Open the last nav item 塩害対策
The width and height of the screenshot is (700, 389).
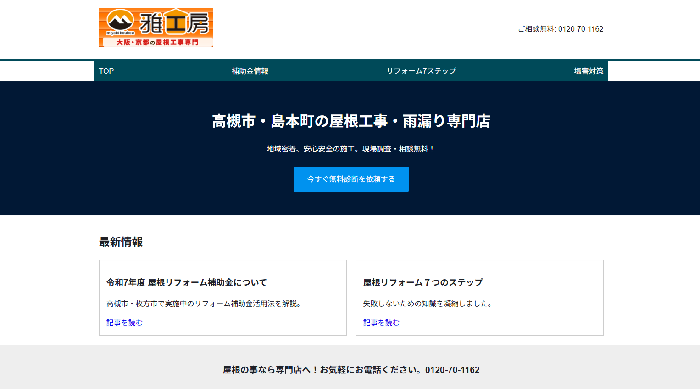588,71
